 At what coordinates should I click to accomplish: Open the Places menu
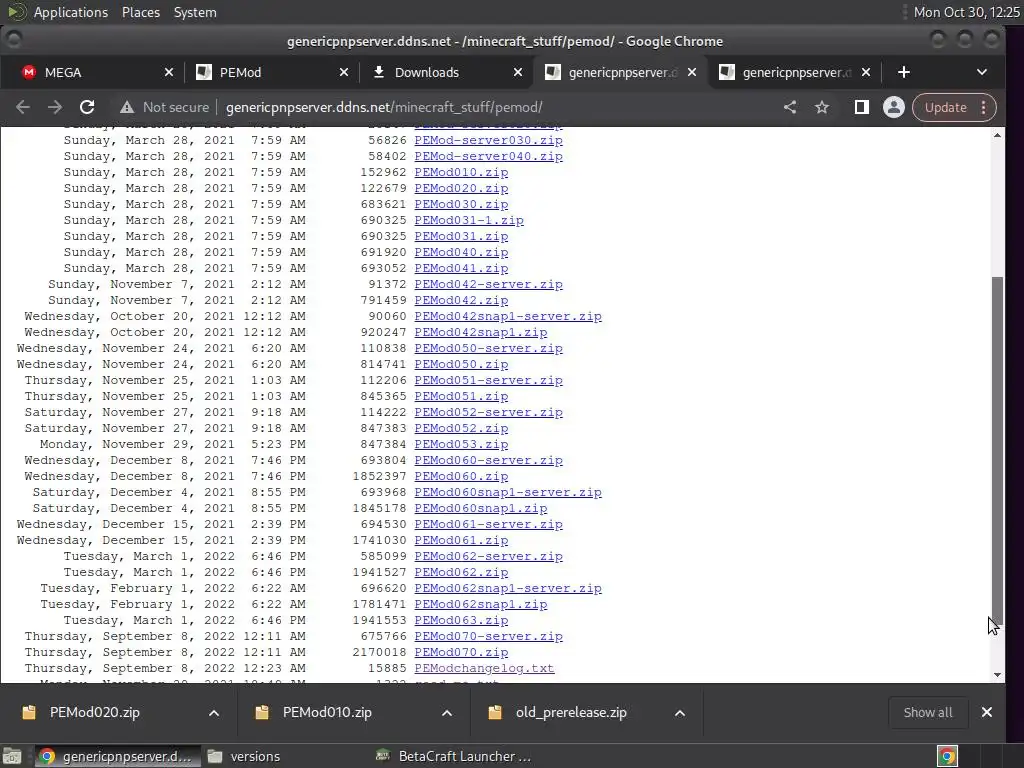141,12
